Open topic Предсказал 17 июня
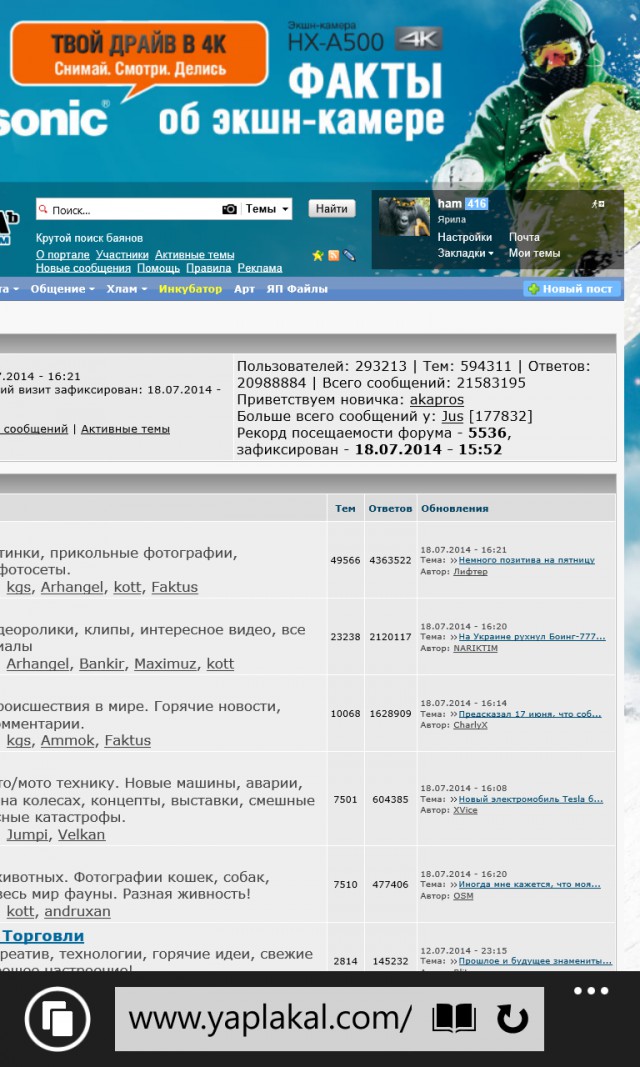 tap(530, 714)
